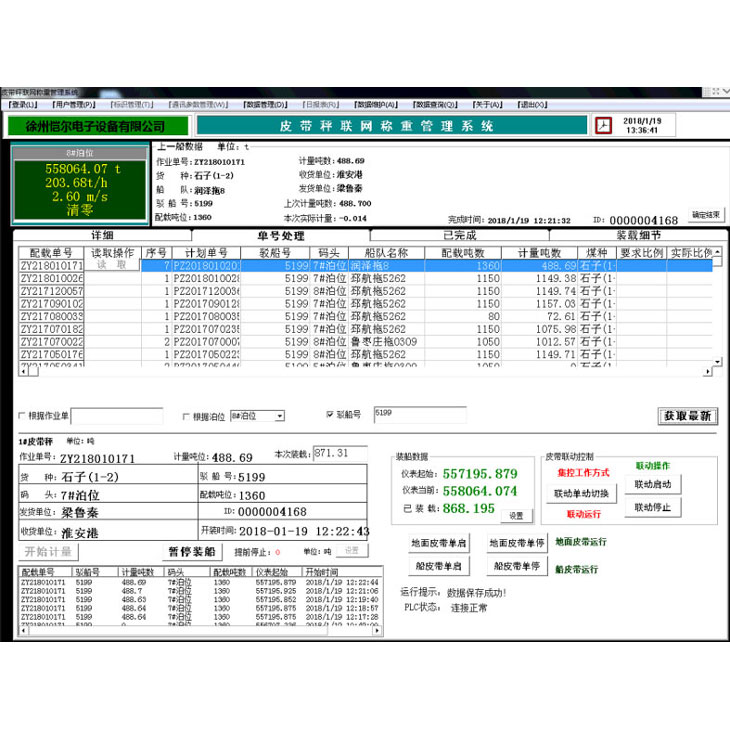Open the 用户管理(P) menu
The width and height of the screenshot is (730, 730).
[x=74, y=105]
